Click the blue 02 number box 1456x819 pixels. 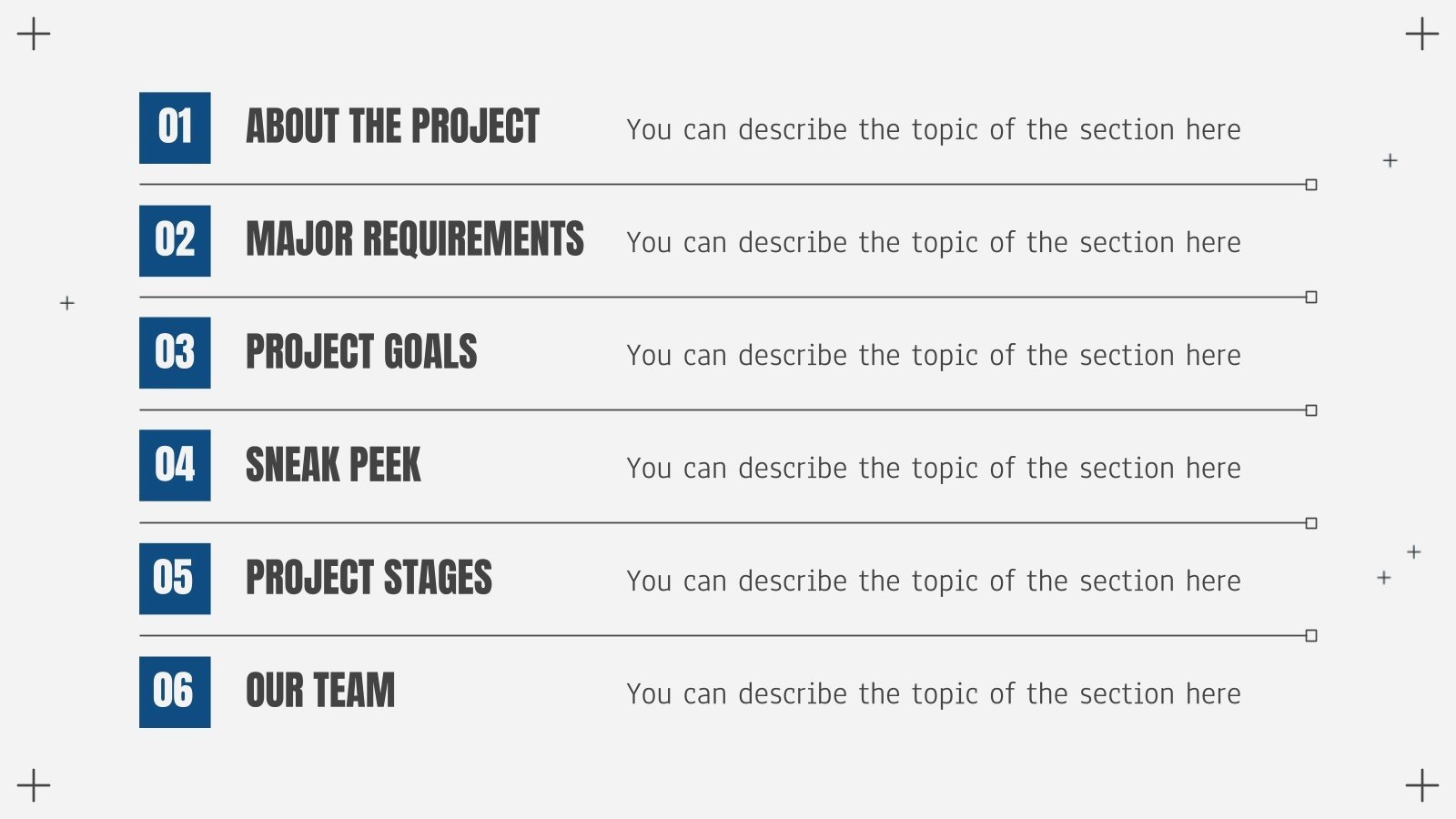click(175, 240)
